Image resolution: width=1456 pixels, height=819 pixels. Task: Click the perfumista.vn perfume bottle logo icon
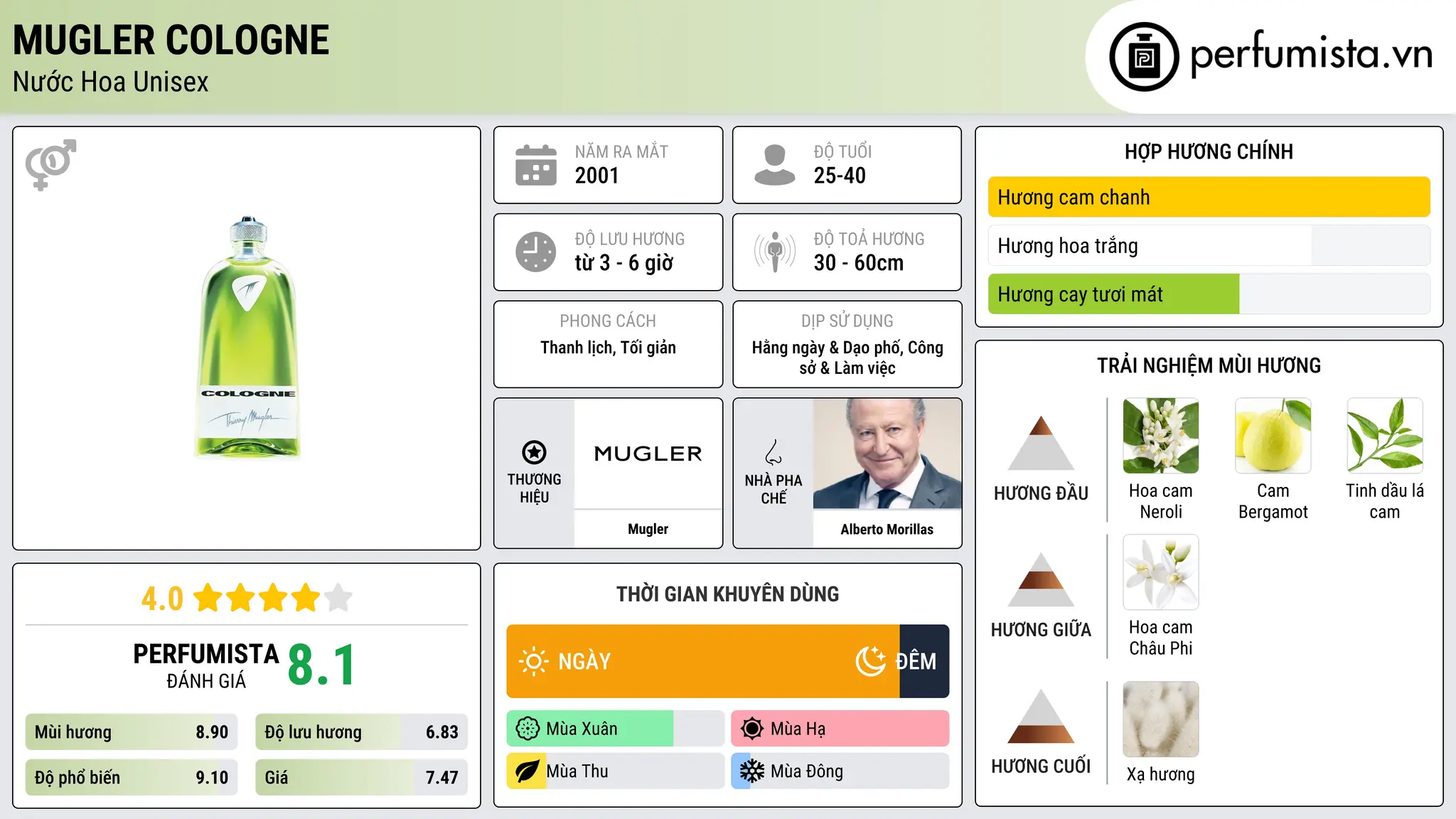click(x=1144, y=57)
